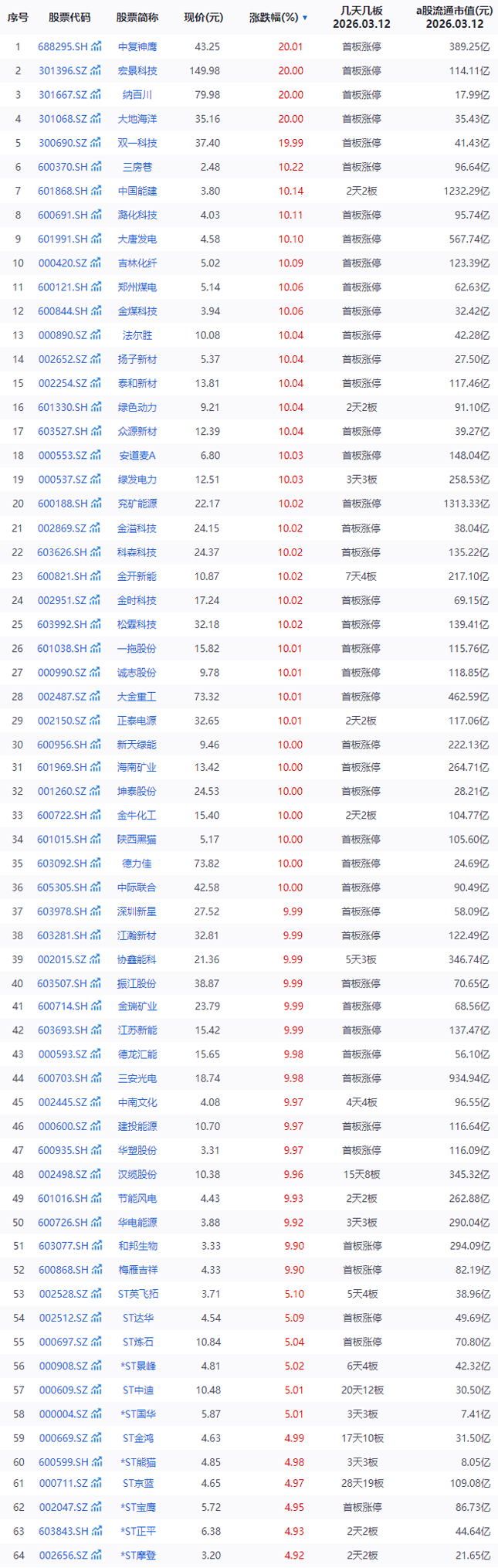Click trend chart icon for 601868.SH
Screen dimensions: 498x1568
point(96,191)
